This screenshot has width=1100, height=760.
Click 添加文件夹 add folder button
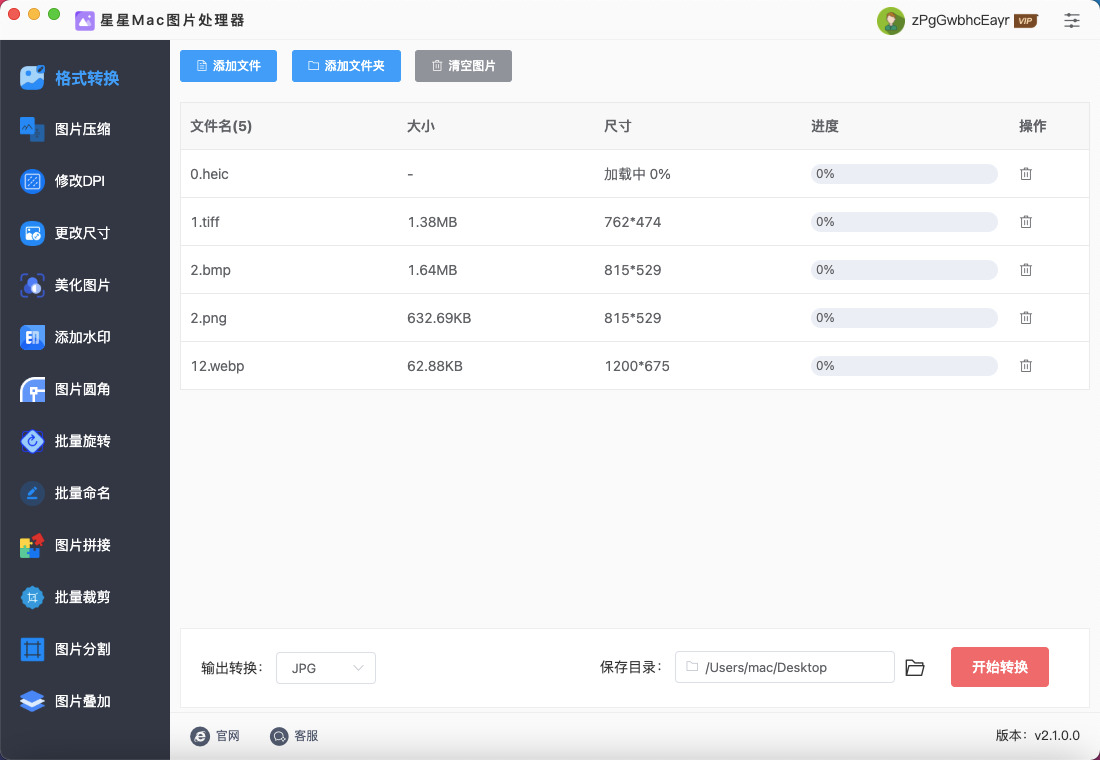[x=346, y=66]
